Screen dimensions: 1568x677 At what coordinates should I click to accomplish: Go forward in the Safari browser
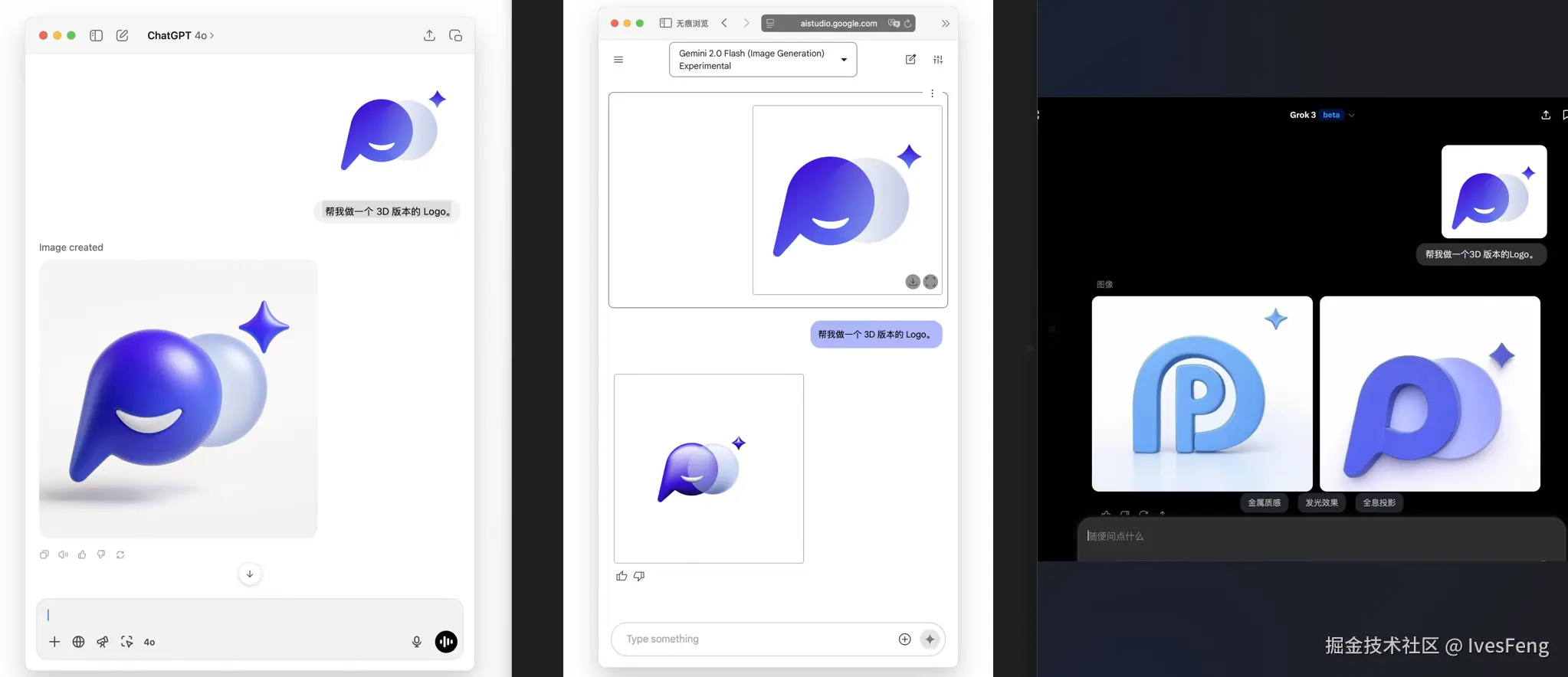tap(746, 23)
